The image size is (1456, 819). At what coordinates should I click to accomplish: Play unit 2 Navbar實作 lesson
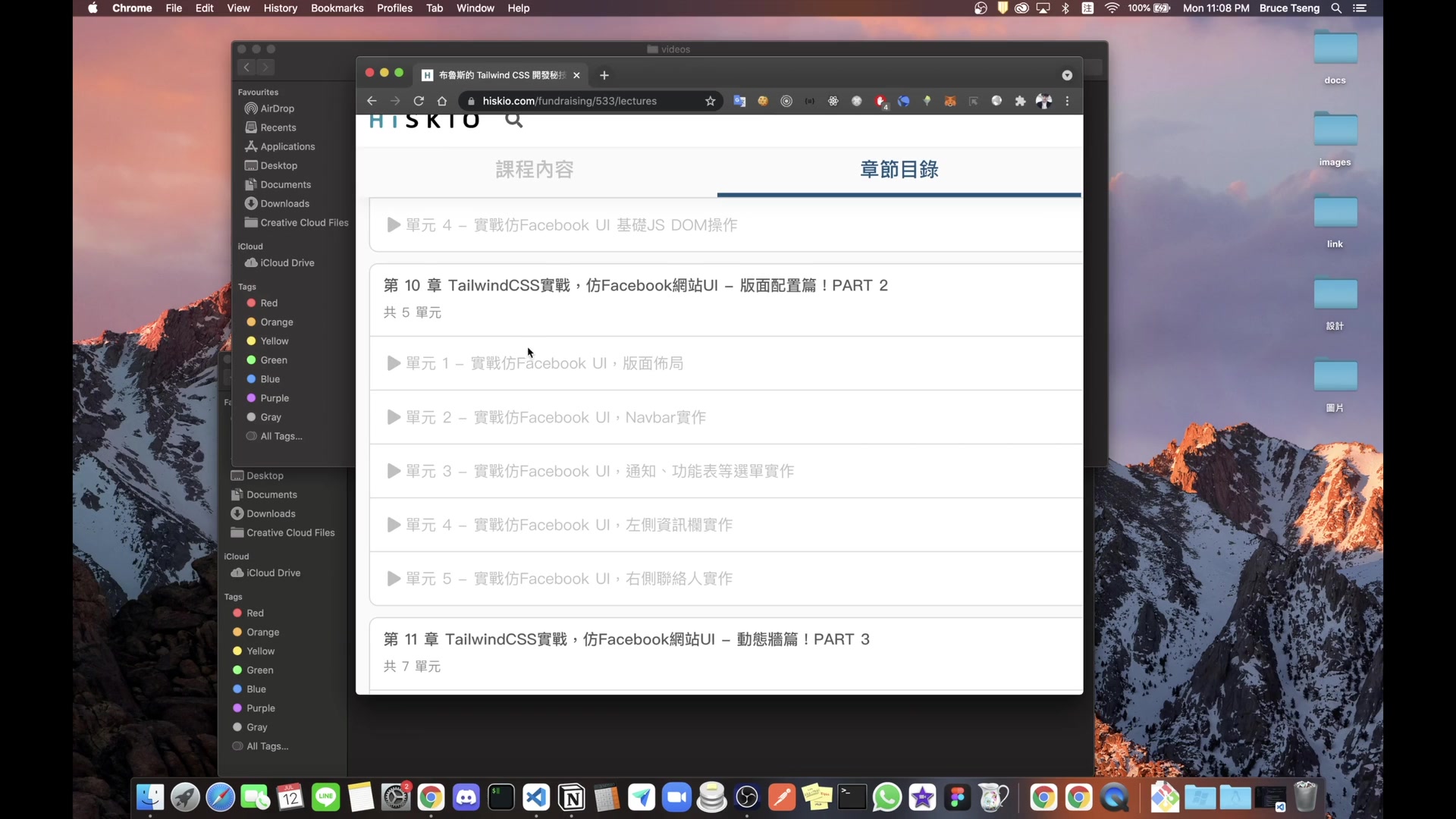click(x=555, y=417)
